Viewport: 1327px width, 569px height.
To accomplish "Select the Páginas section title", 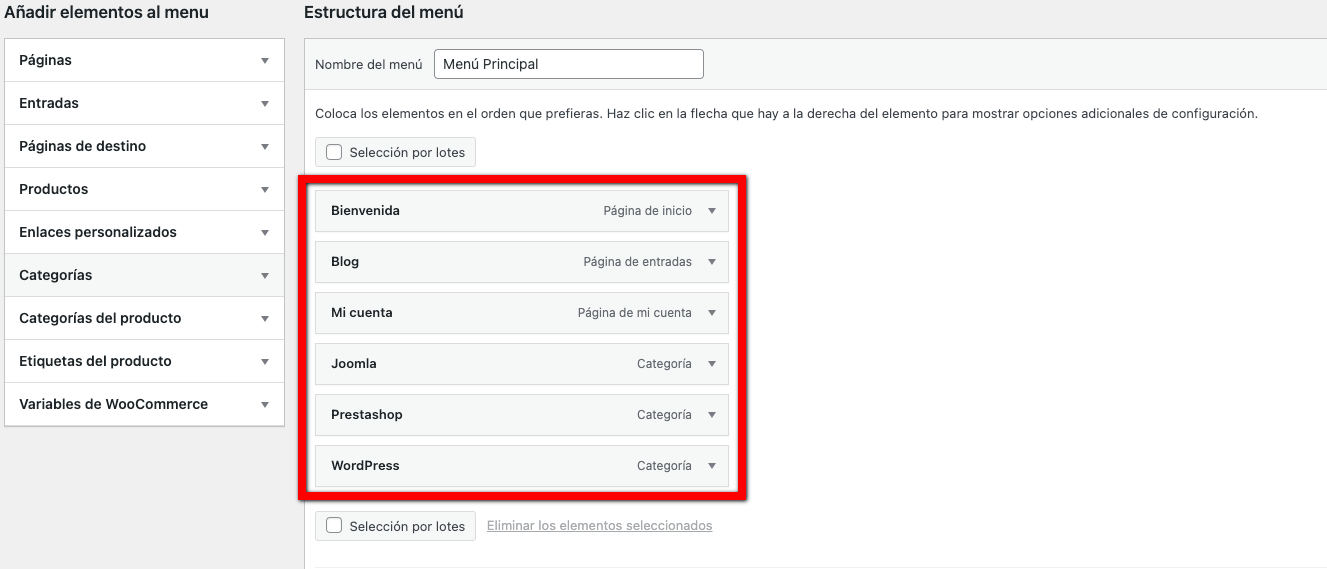I will (x=45, y=60).
